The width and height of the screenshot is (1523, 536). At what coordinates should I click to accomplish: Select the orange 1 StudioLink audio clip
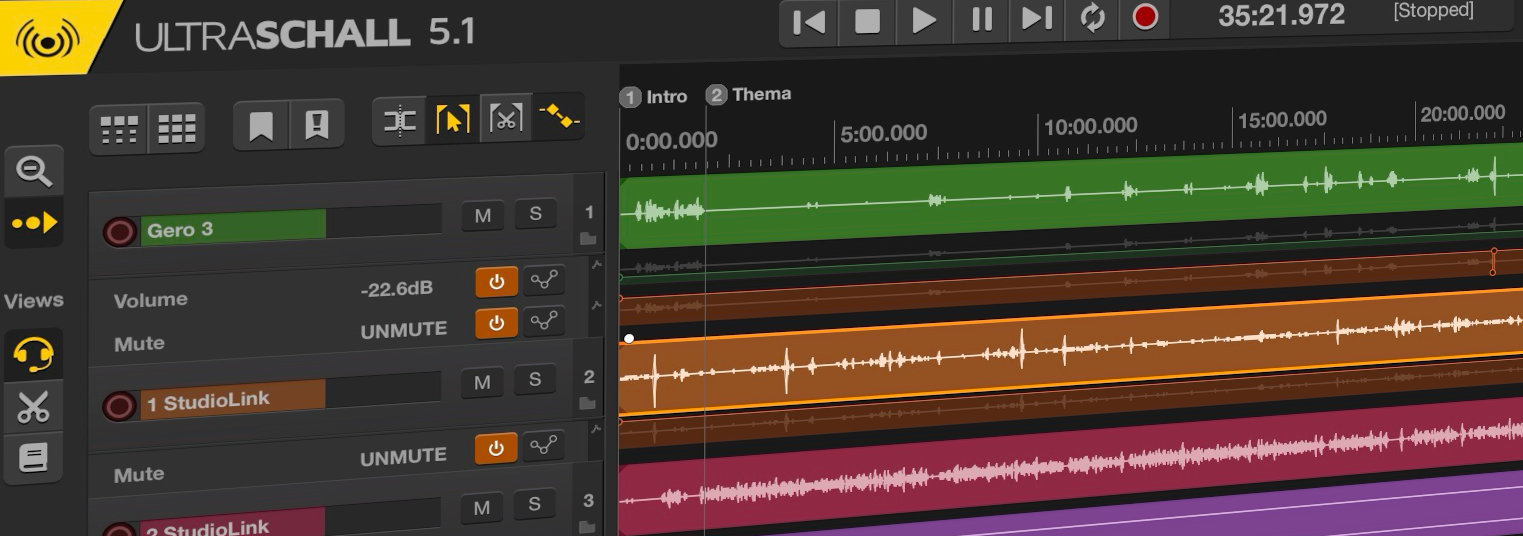coord(1070,350)
